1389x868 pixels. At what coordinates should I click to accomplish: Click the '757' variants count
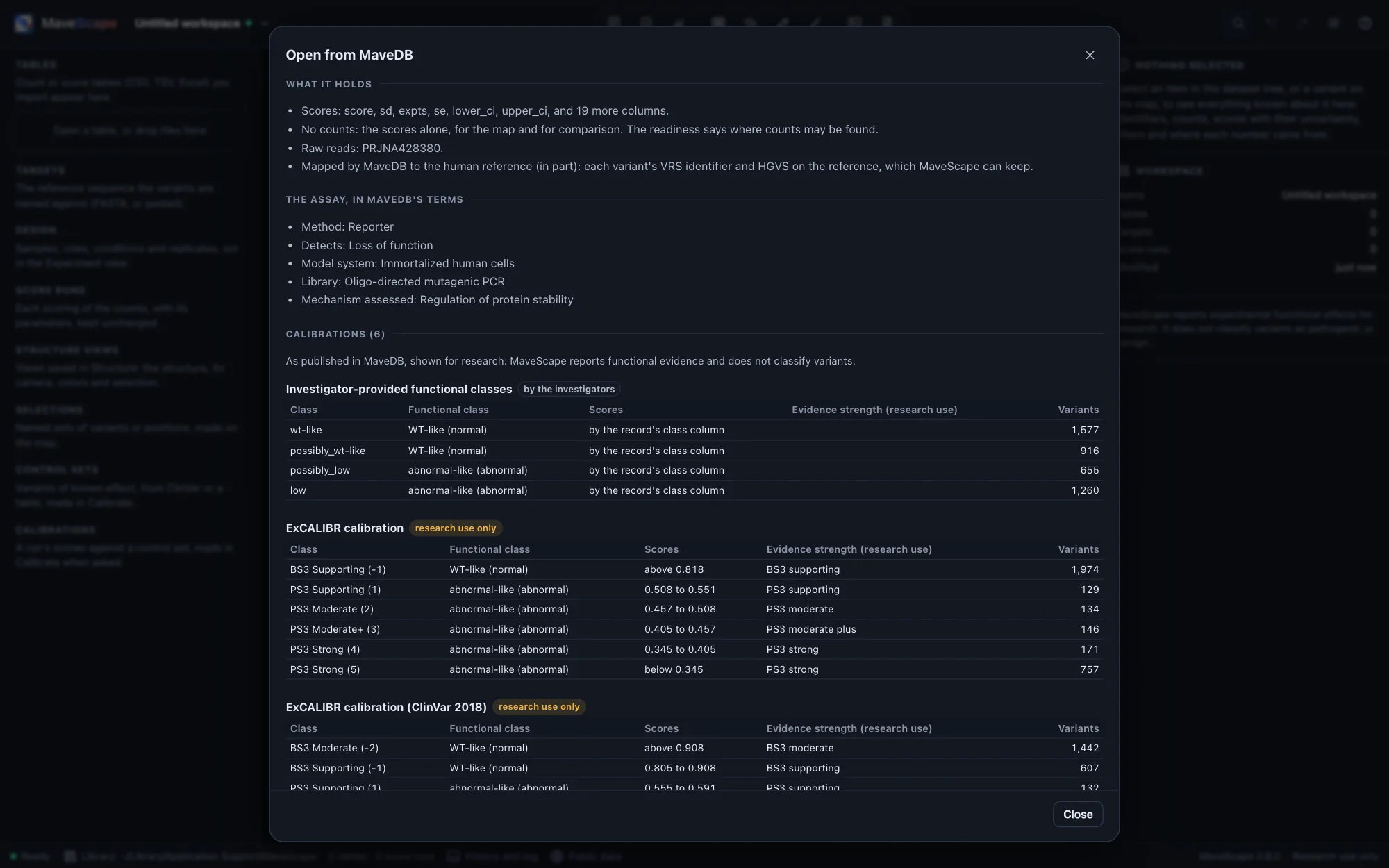pos(1090,669)
